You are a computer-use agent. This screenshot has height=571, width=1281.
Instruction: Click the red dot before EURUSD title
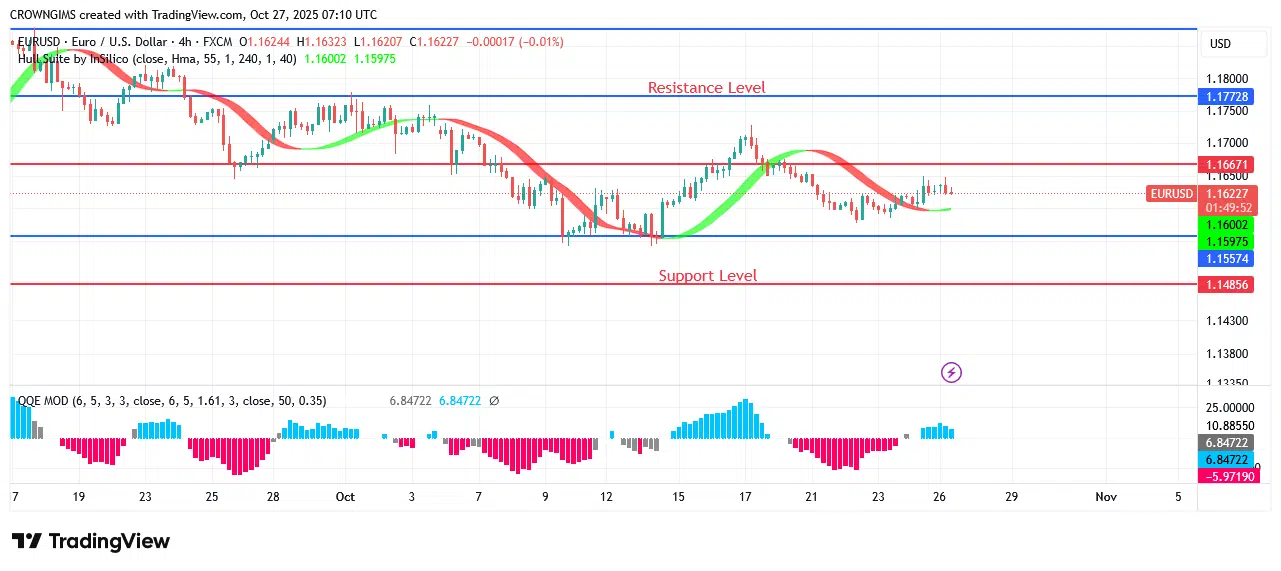click(12, 43)
